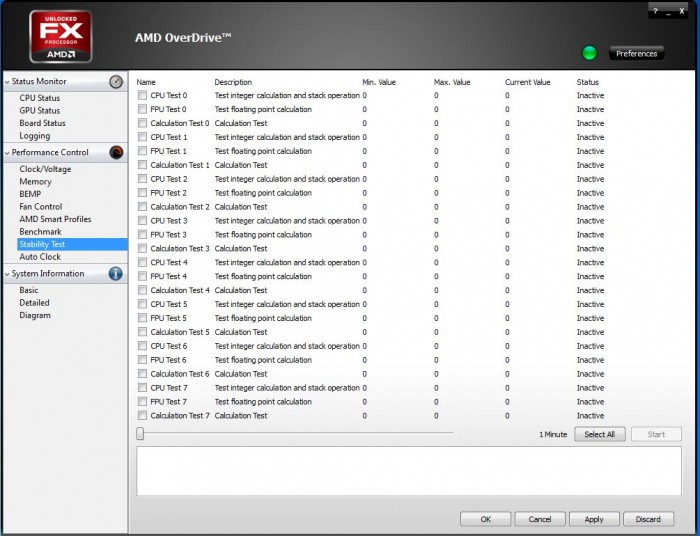Click the Max. Value column header
This screenshot has height=536, width=700.
tap(452, 82)
